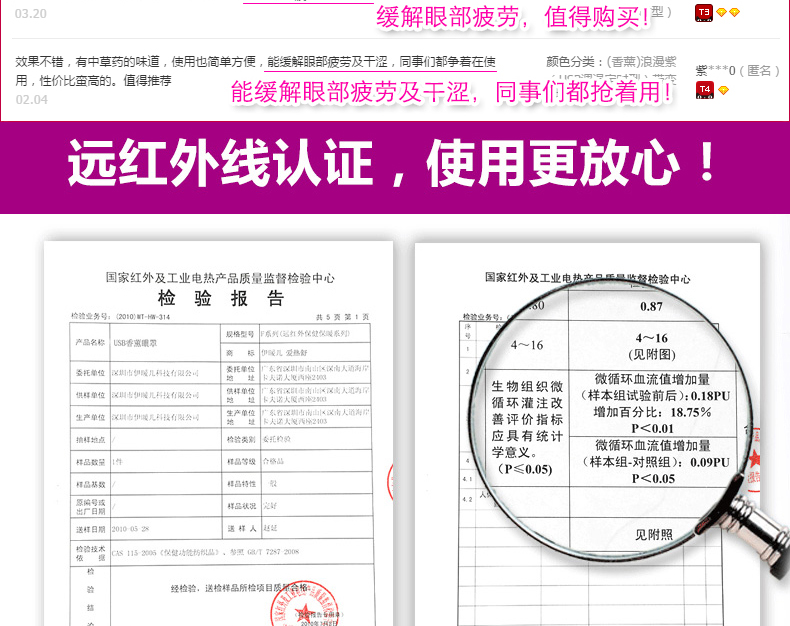The height and width of the screenshot is (626, 790).
Task: Click the T3 member level badge
Action: click(703, 13)
